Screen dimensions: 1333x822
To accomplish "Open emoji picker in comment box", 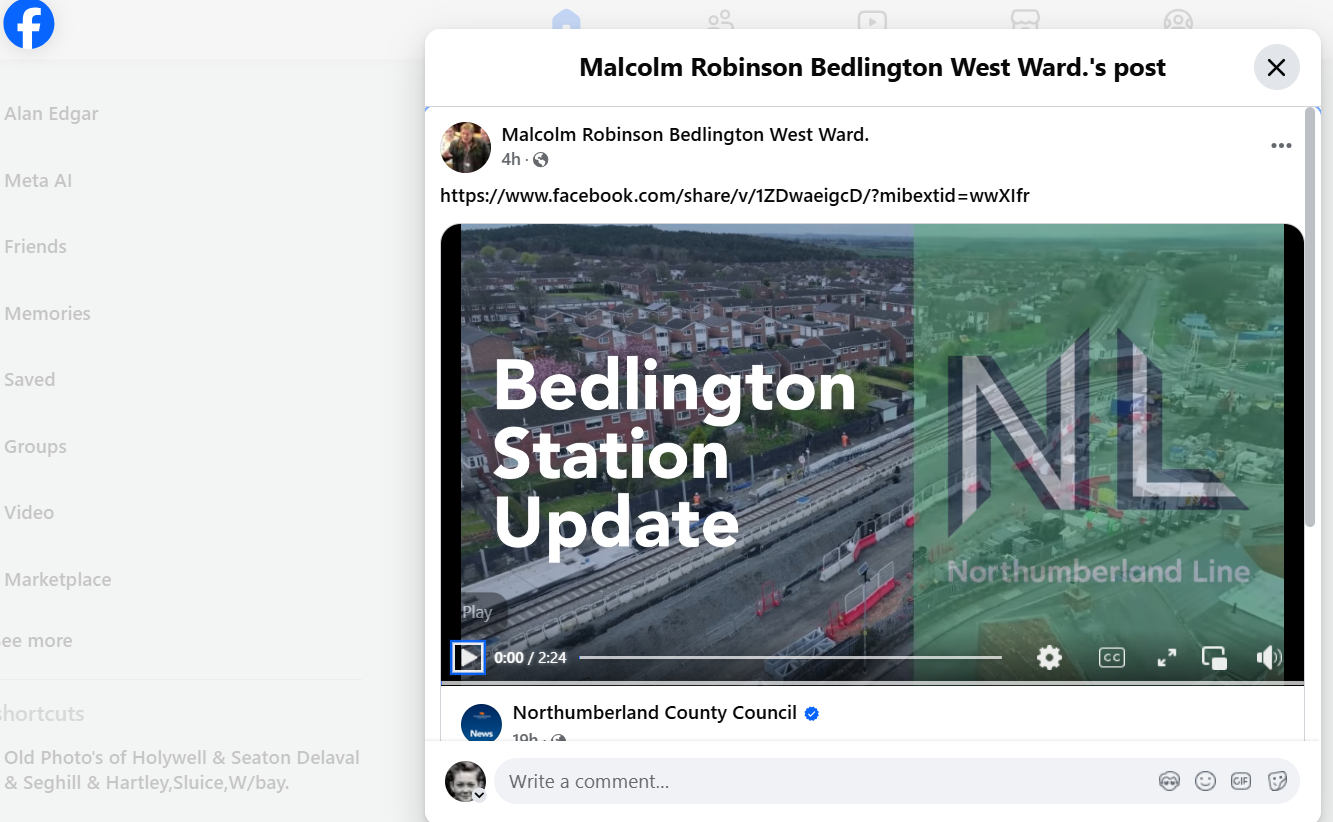I will click(x=1205, y=781).
